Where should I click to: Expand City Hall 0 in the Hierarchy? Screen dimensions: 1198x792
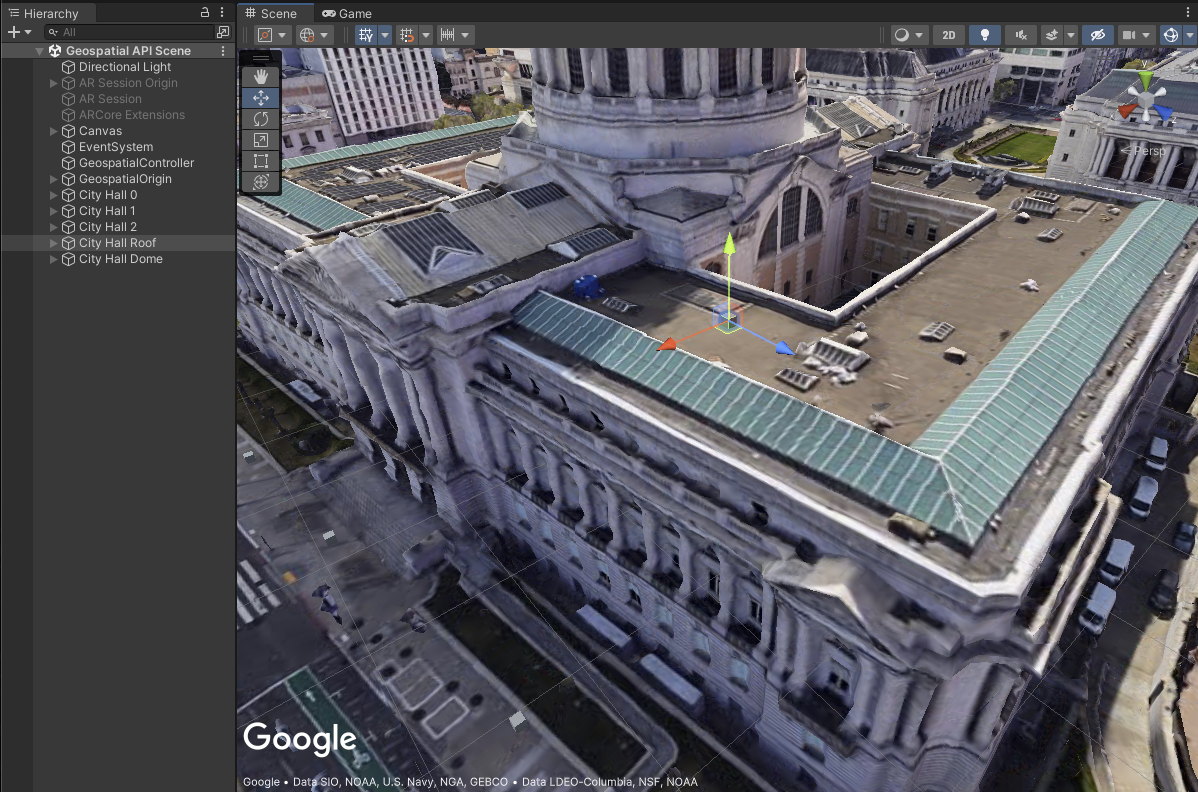[54, 195]
